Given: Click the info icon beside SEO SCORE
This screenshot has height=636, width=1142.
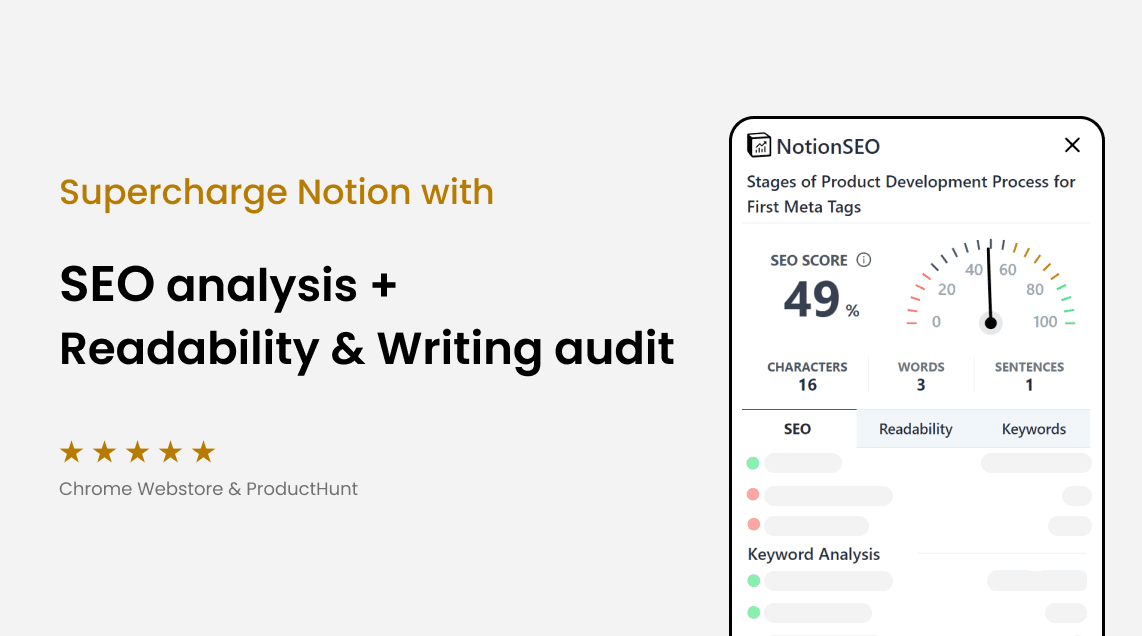Looking at the screenshot, I should pos(864,260).
